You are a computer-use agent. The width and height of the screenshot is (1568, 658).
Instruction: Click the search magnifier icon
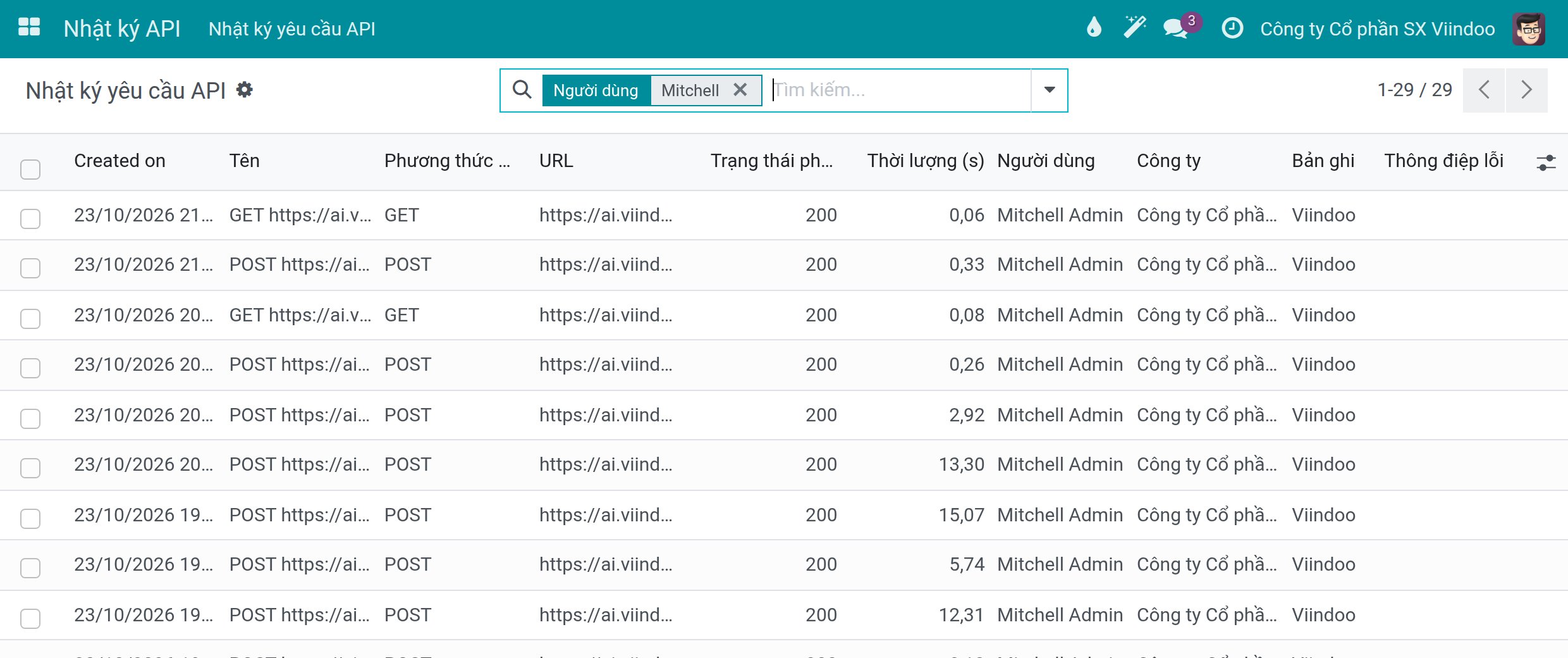522,90
